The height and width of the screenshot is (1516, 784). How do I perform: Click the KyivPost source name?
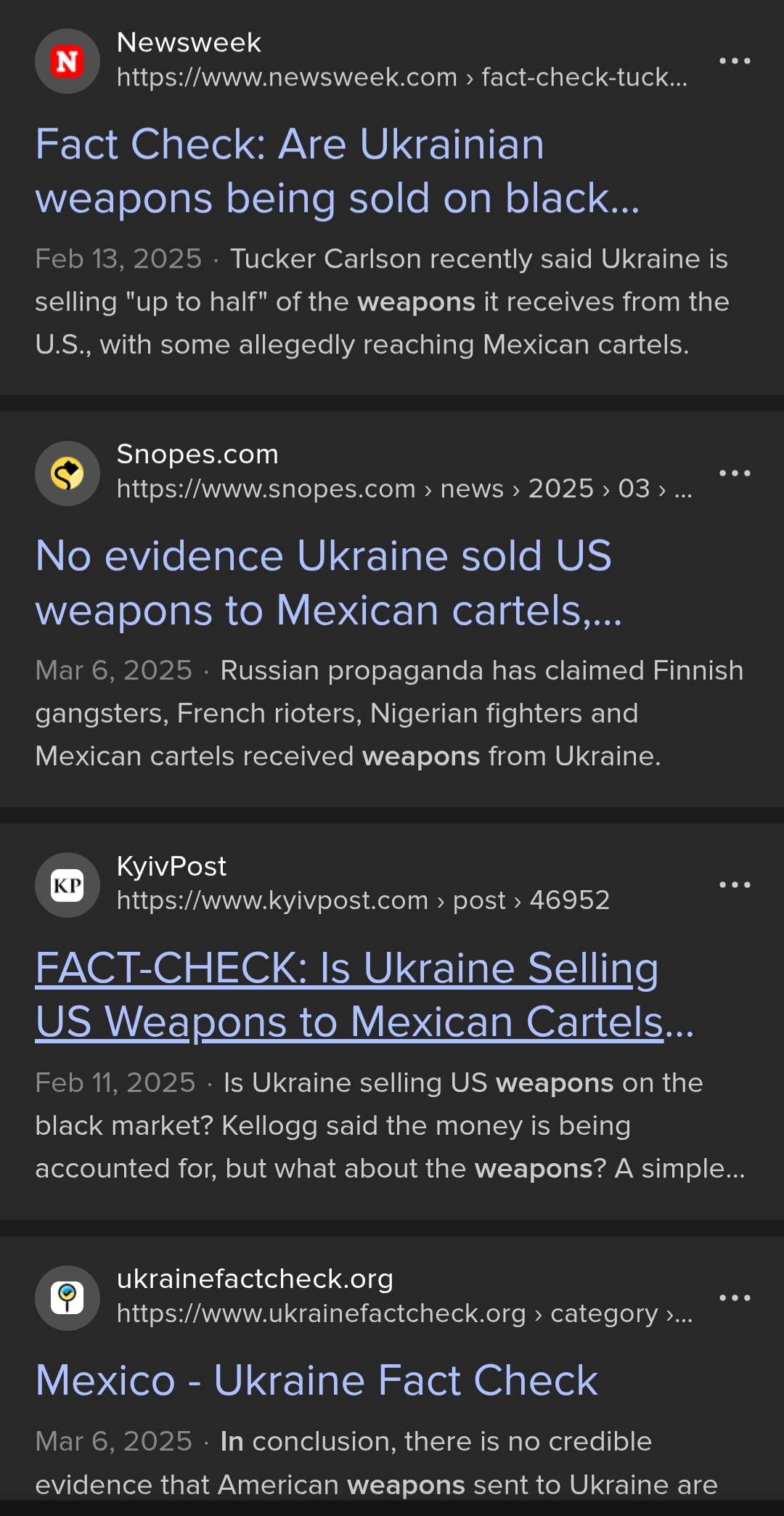click(x=171, y=866)
